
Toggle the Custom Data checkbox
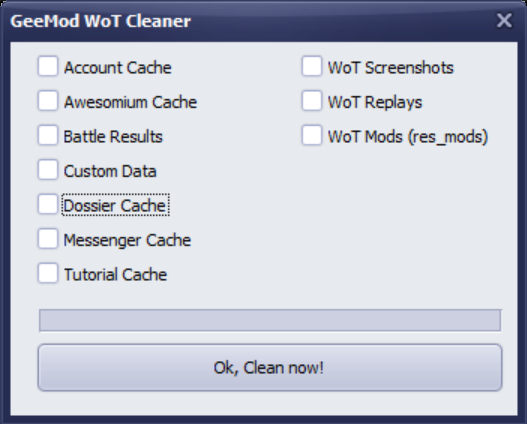(48, 170)
